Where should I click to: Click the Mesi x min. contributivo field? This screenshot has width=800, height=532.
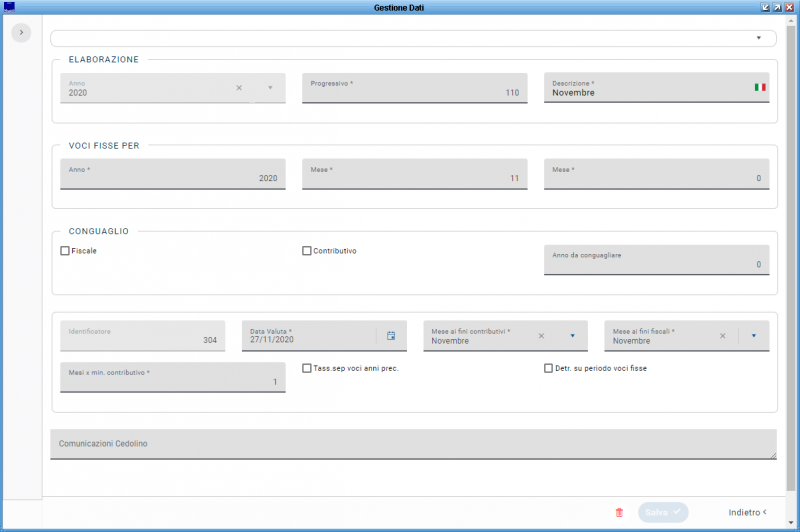(x=172, y=377)
